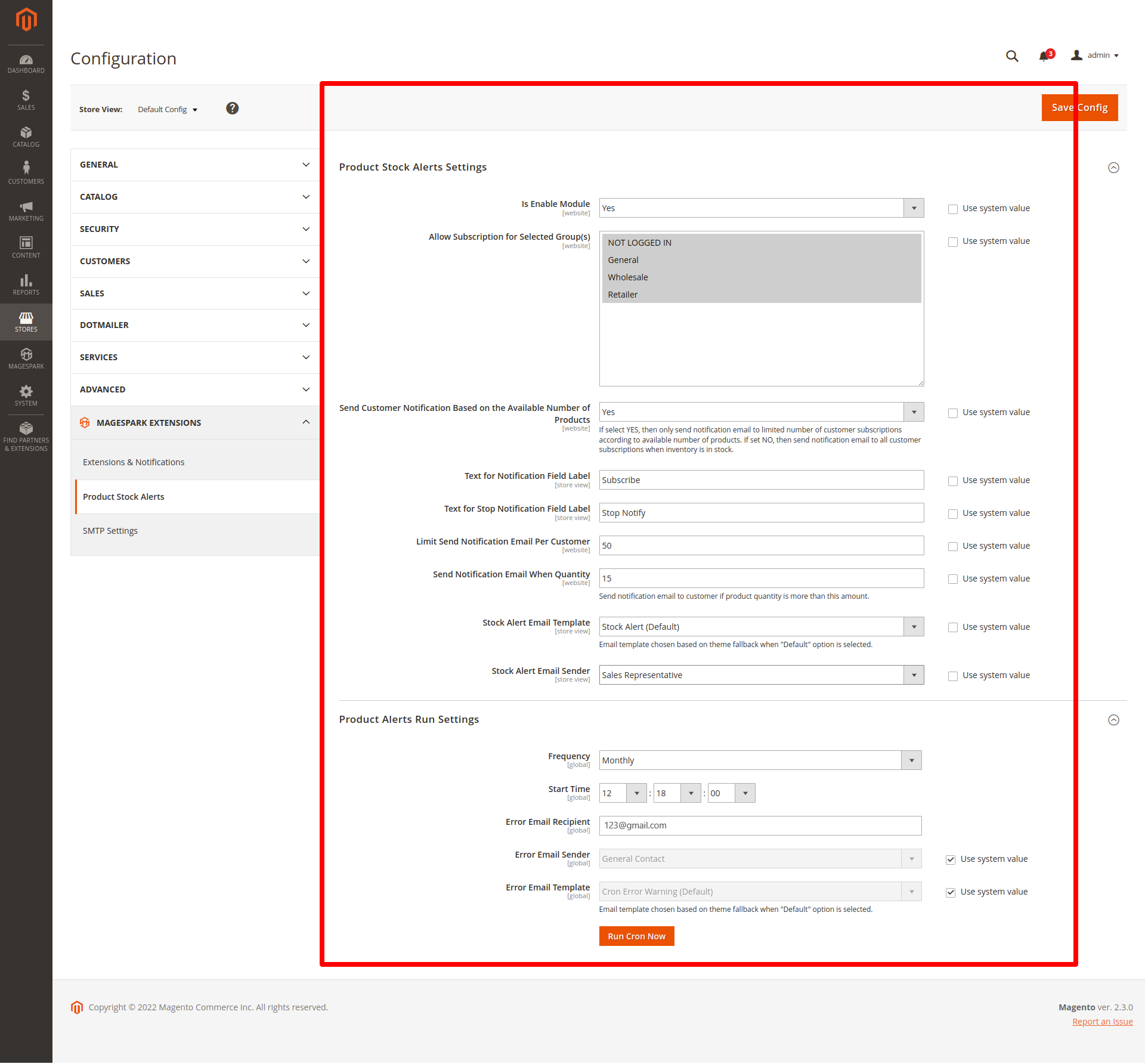Viewport: 1145px width, 1064px height.
Task: Click the store view help question icon
Action: pyautogui.click(x=233, y=109)
